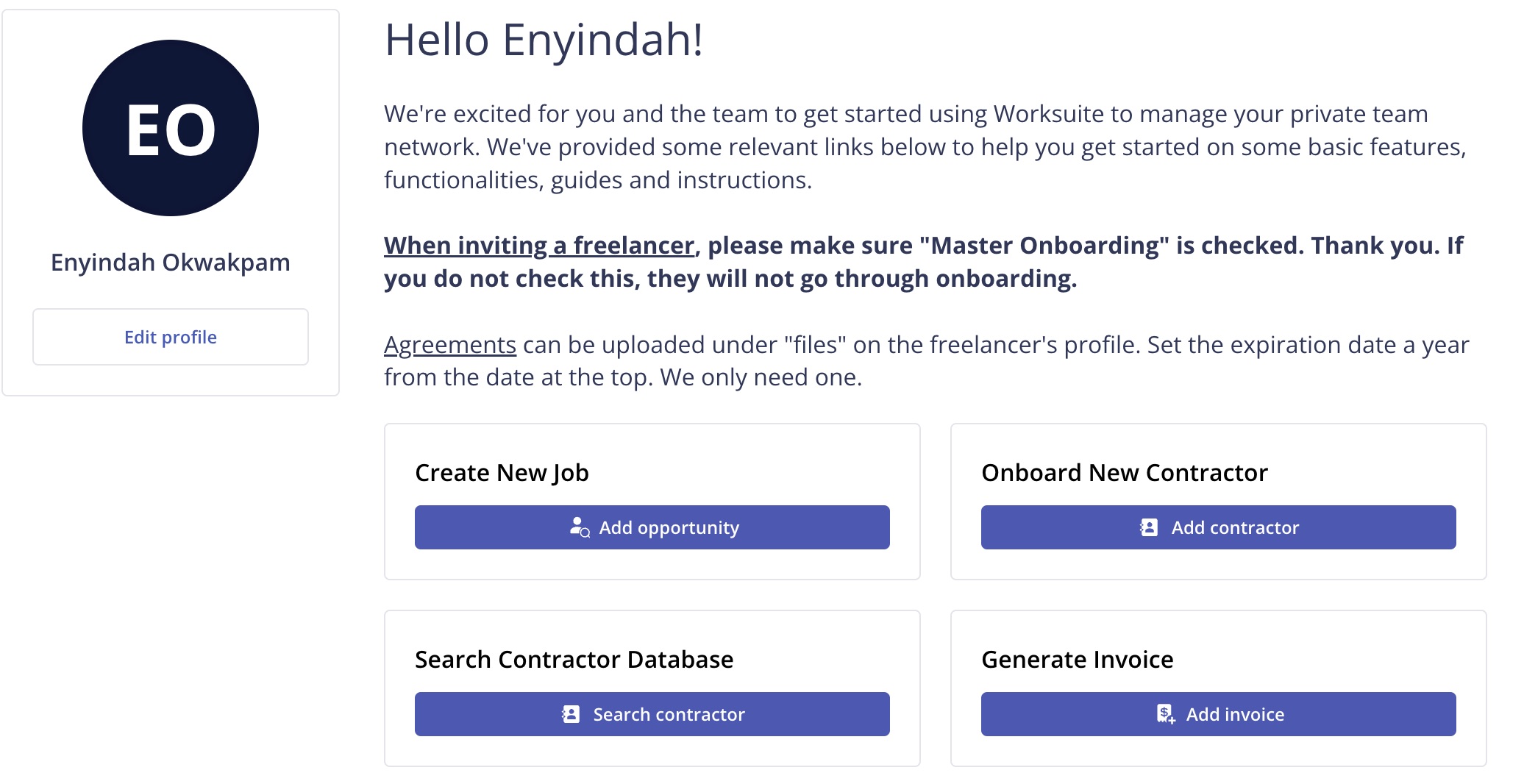
Task: Click the welcome paragraph about Worksuite
Action: click(925, 147)
